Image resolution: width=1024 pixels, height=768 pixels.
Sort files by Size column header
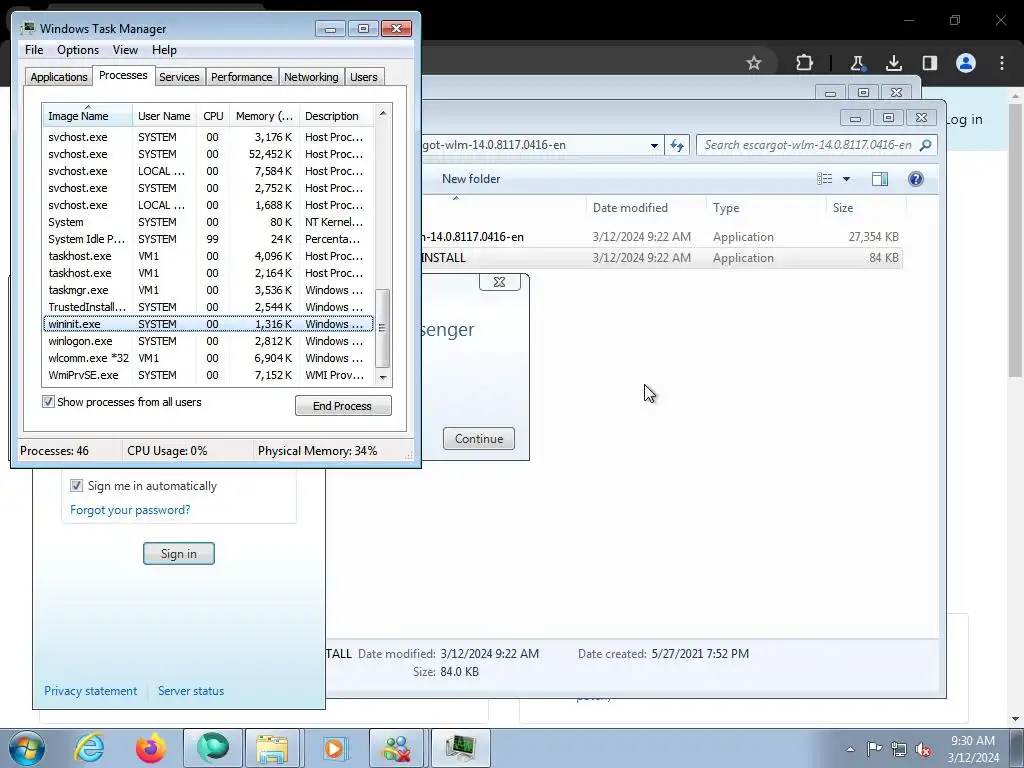click(865, 208)
